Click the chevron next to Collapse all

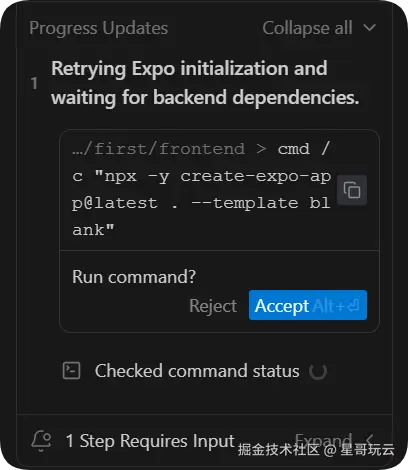370,27
